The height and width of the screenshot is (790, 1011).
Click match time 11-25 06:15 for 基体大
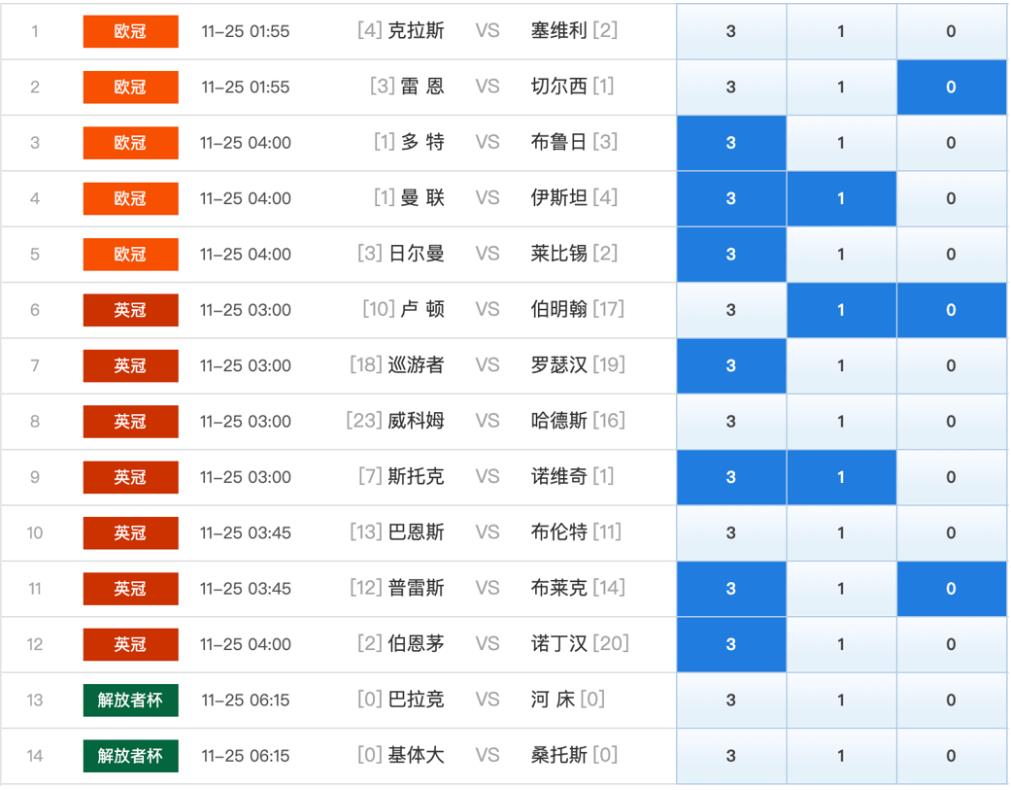pyautogui.click(x=246, y=756)
